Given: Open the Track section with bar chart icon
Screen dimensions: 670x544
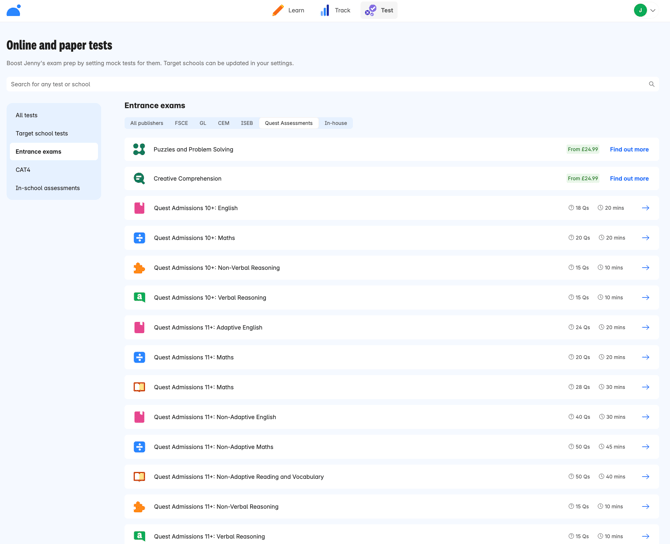Looking at the screenshot, I should tap(335, 10).
